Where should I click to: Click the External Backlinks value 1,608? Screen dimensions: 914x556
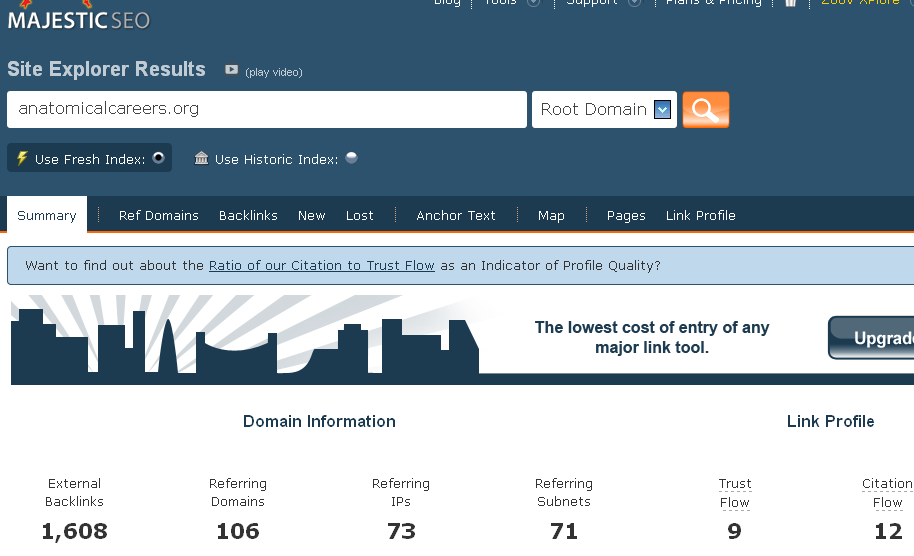[x=74, y=531]
